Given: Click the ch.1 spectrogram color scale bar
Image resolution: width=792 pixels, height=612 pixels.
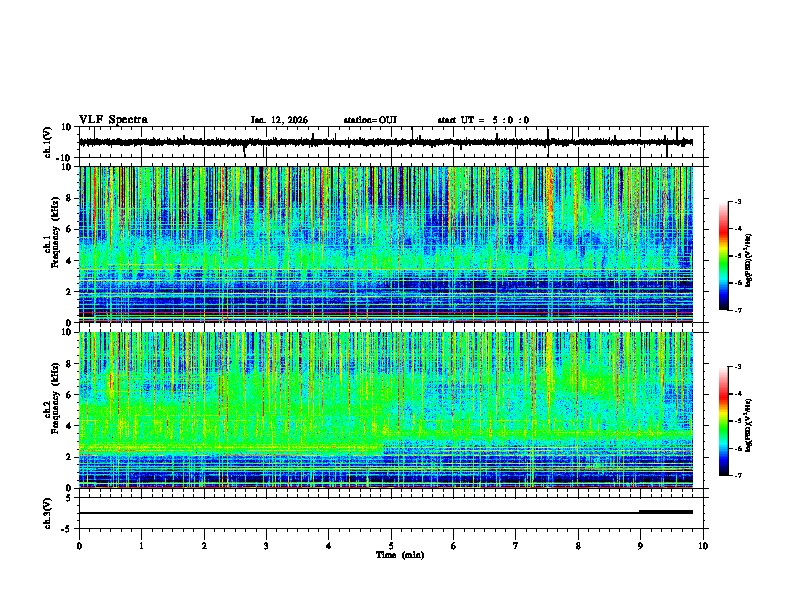Looking at the screenshot, I should coord(723,256).
